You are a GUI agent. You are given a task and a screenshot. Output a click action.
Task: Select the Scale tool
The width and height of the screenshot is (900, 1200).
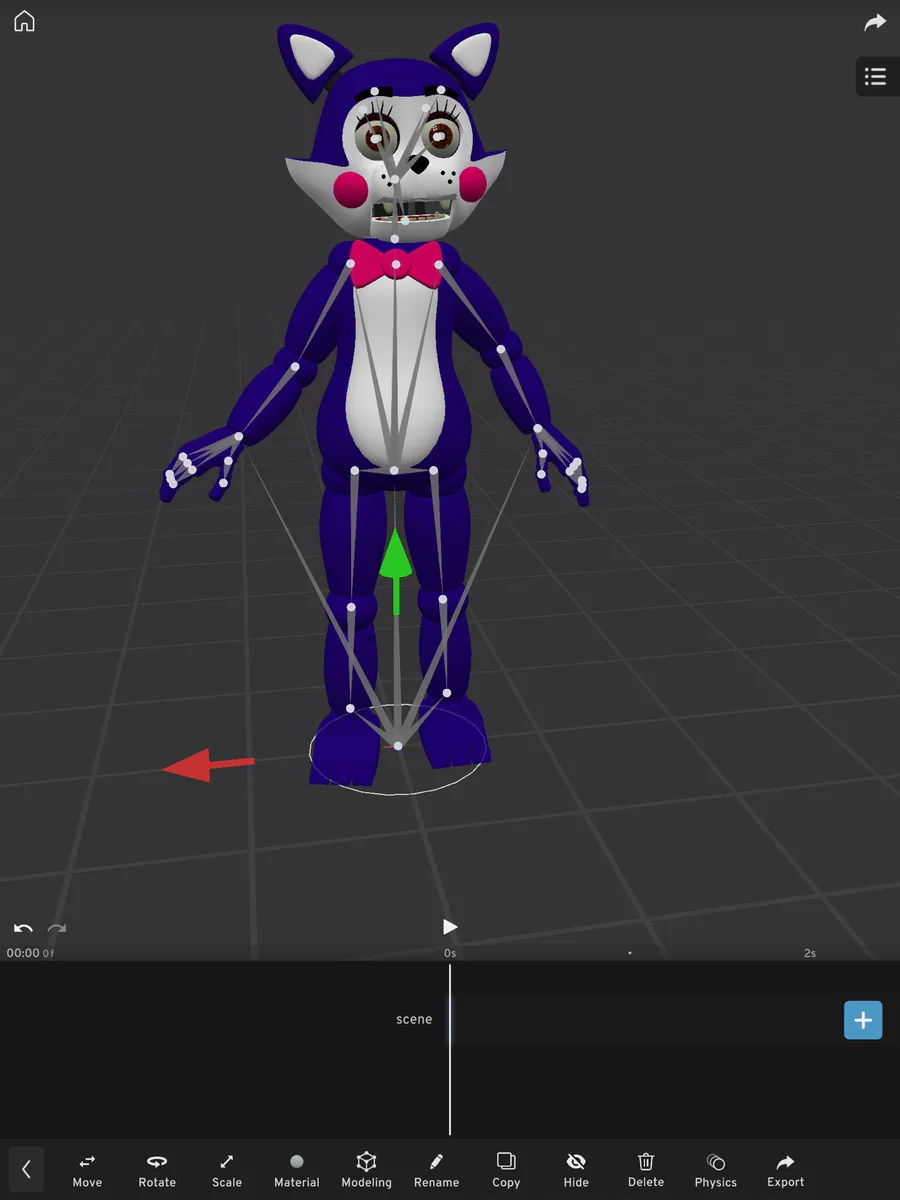[227, 1170]
